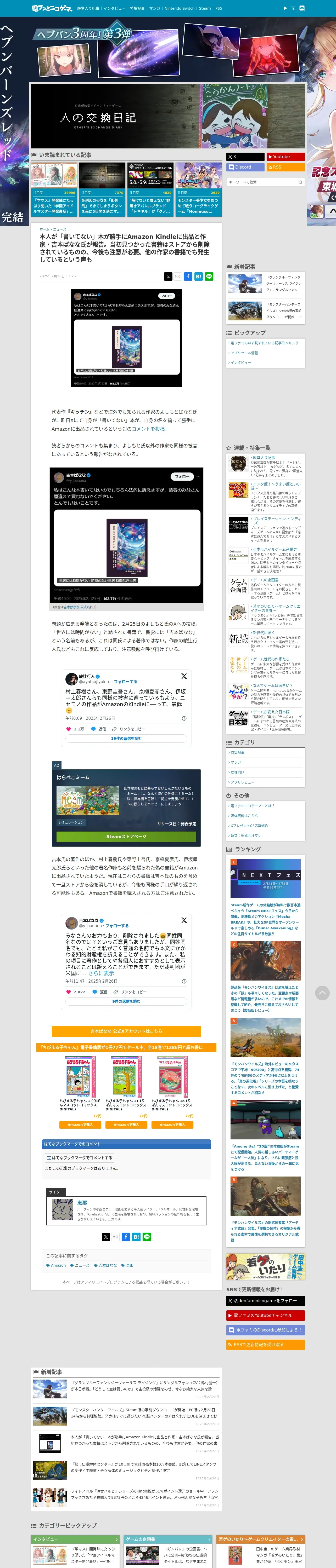The height and width of the screenshot is (1568, 336).
Task: Open Steam in top navigation
Action: coord(205,9)
